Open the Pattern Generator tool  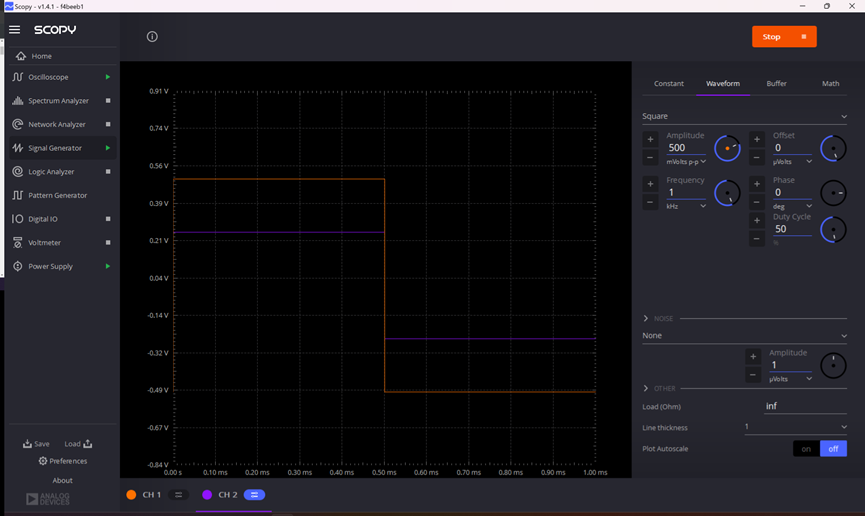[x=57, y=196]
